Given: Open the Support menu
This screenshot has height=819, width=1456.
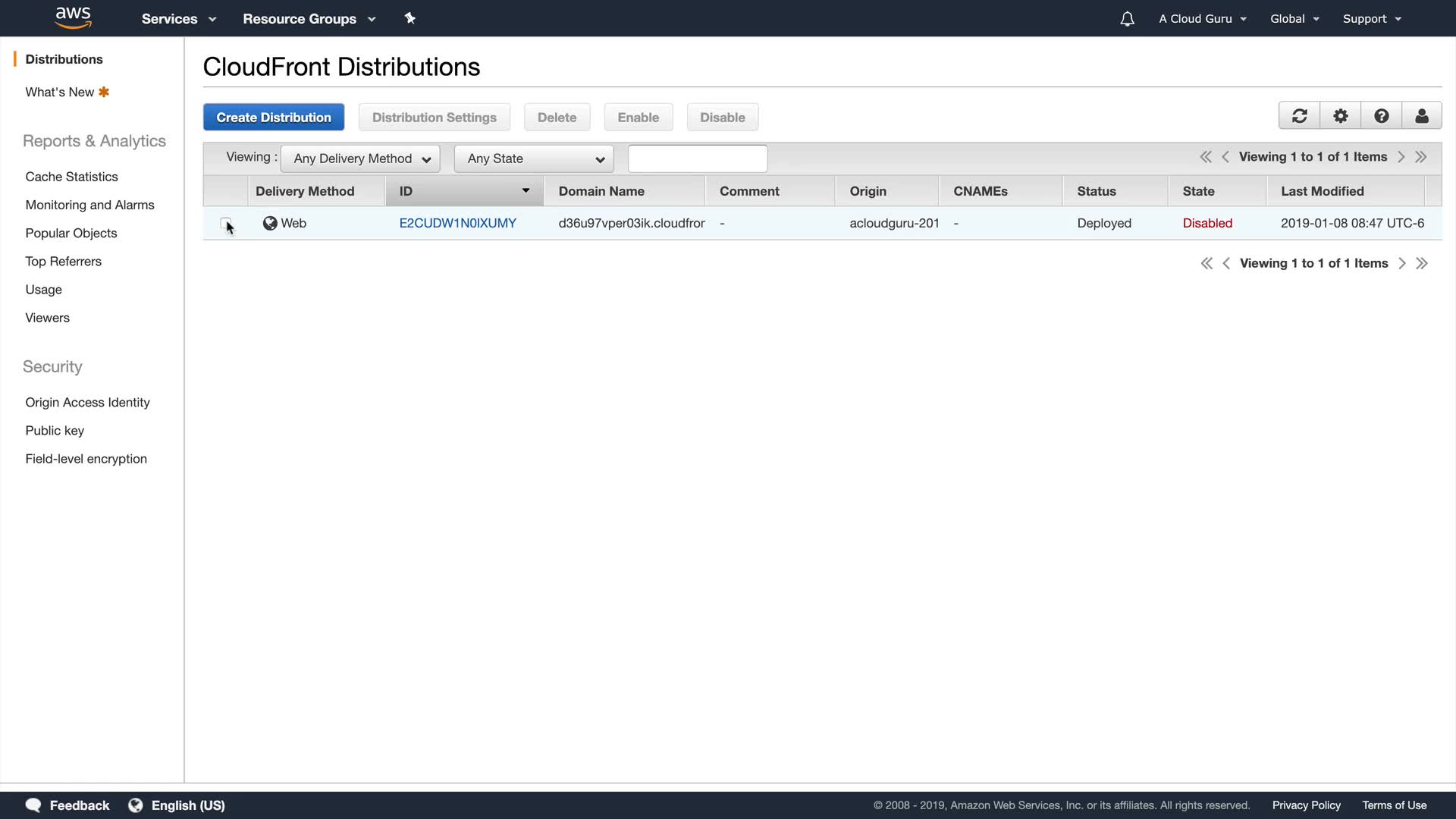Looking at the screenshot, I should (x=1371, y=19).
